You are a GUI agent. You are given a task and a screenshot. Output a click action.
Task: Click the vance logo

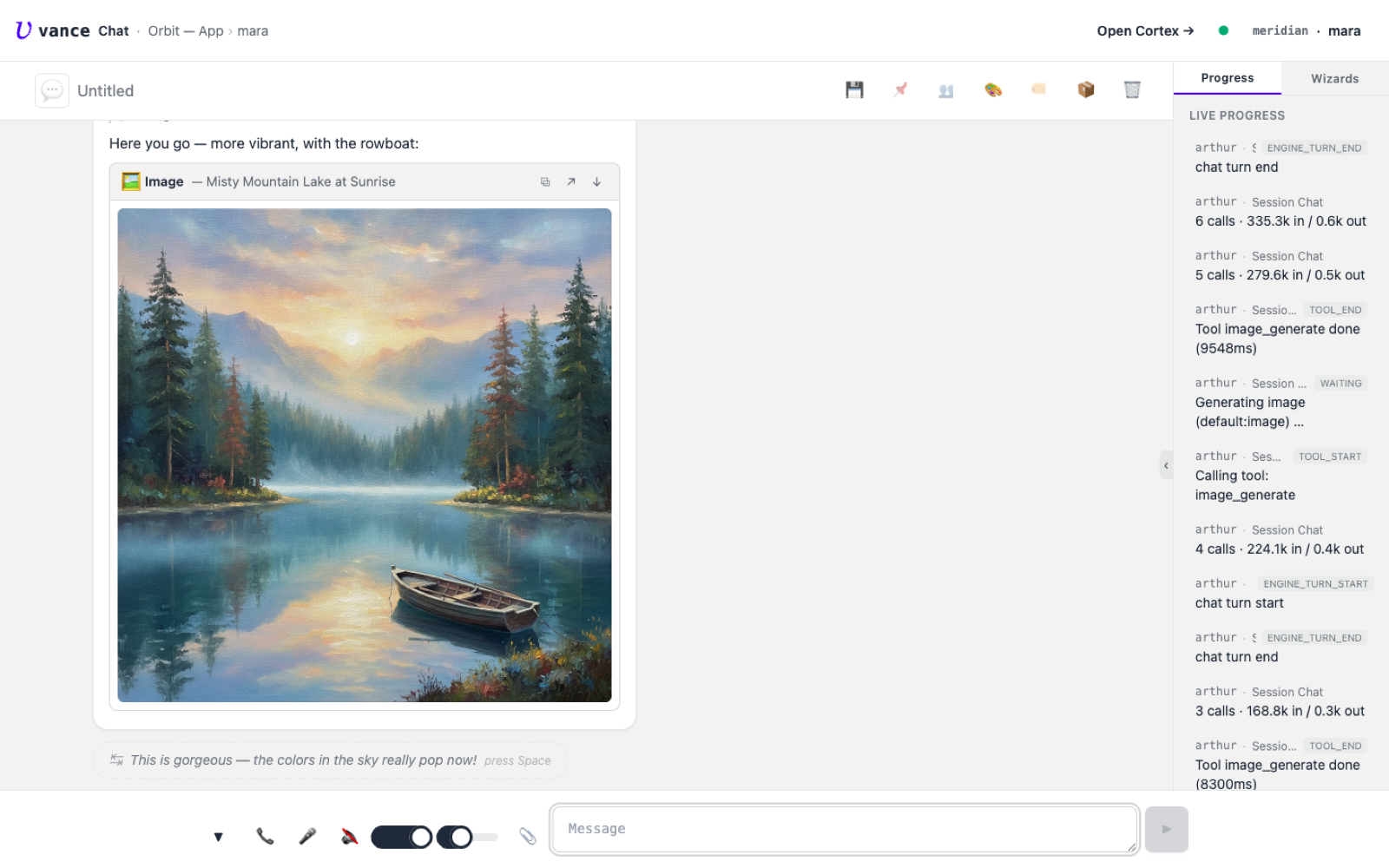tap(52, 30)
